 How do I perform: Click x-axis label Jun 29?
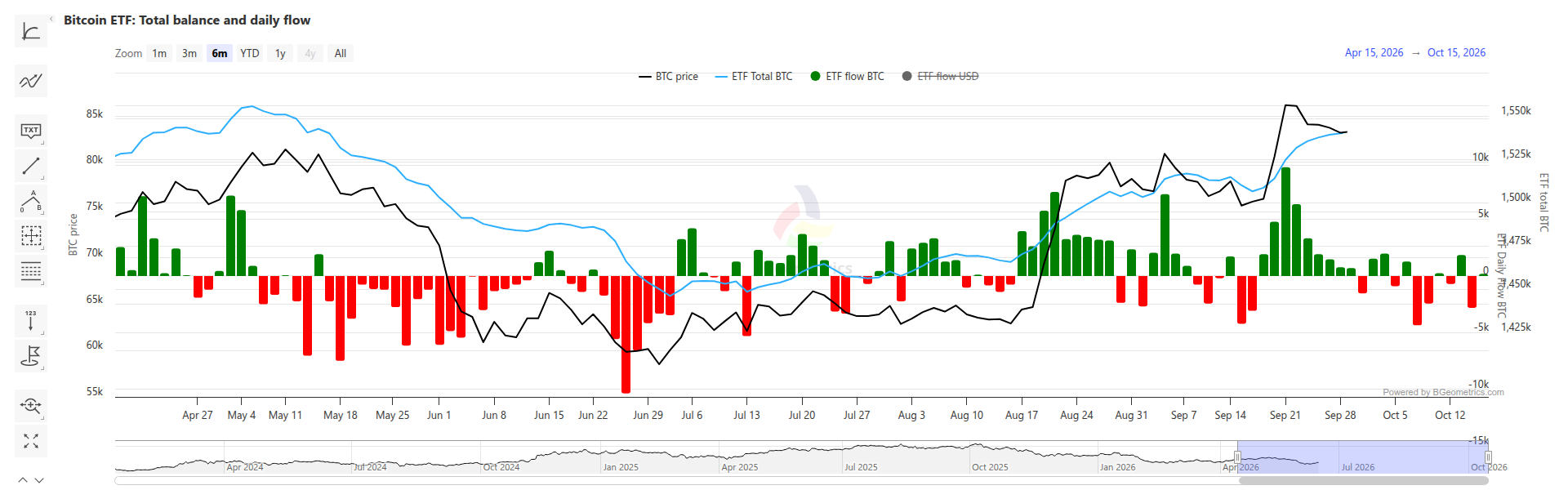(x=648, y=415)
